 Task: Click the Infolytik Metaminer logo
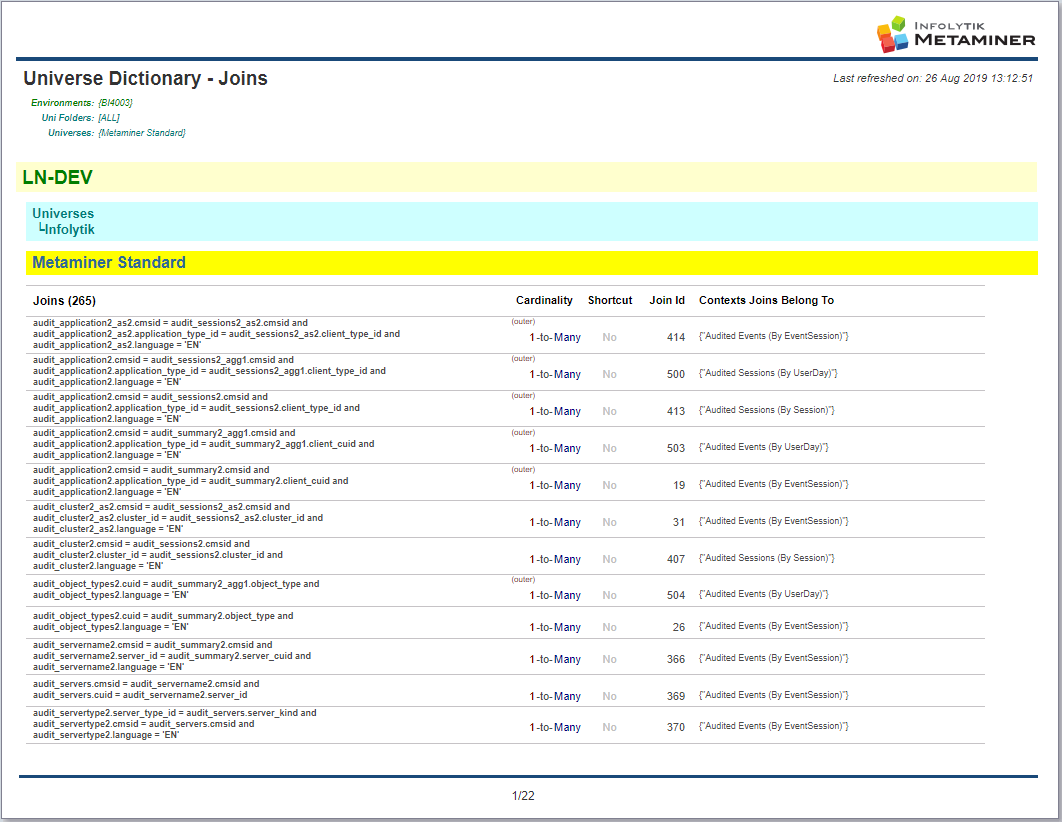tap(956, 34)
